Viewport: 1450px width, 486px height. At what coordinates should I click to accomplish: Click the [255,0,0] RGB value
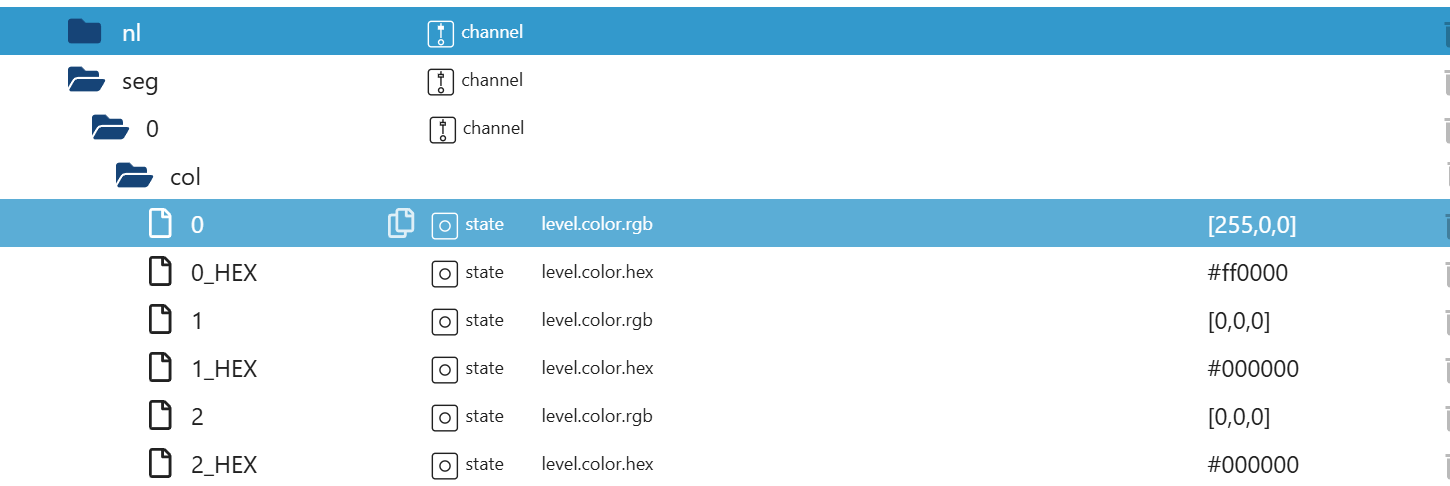[1252, 225]
